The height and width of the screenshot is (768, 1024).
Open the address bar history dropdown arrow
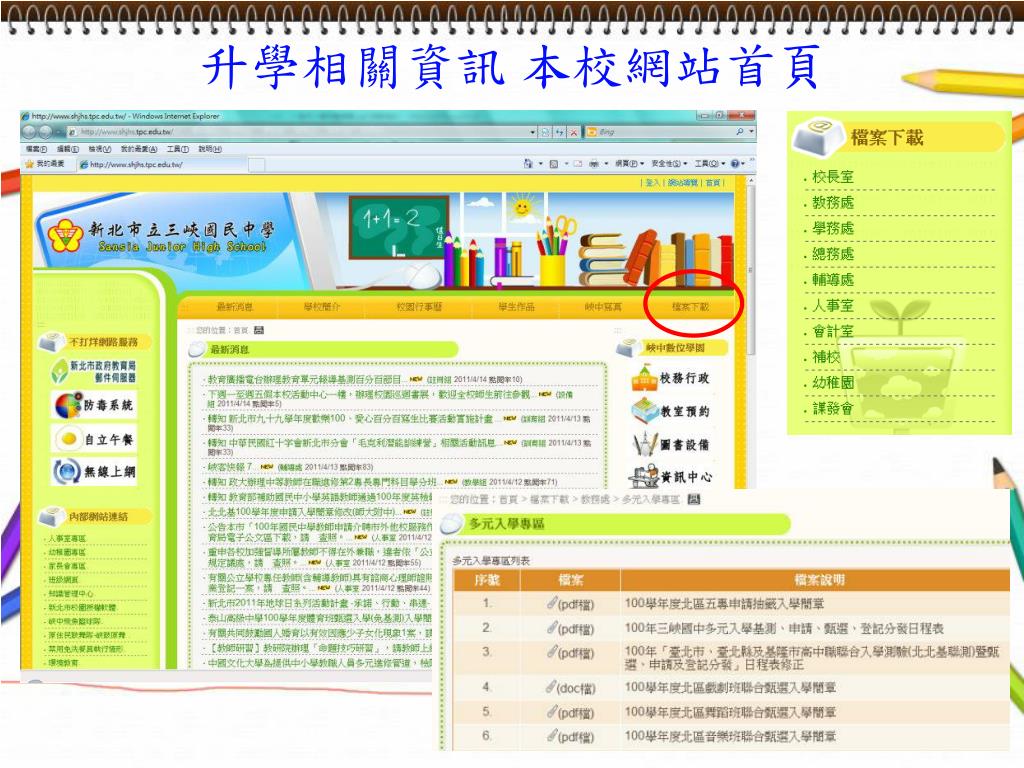point(533,132)
